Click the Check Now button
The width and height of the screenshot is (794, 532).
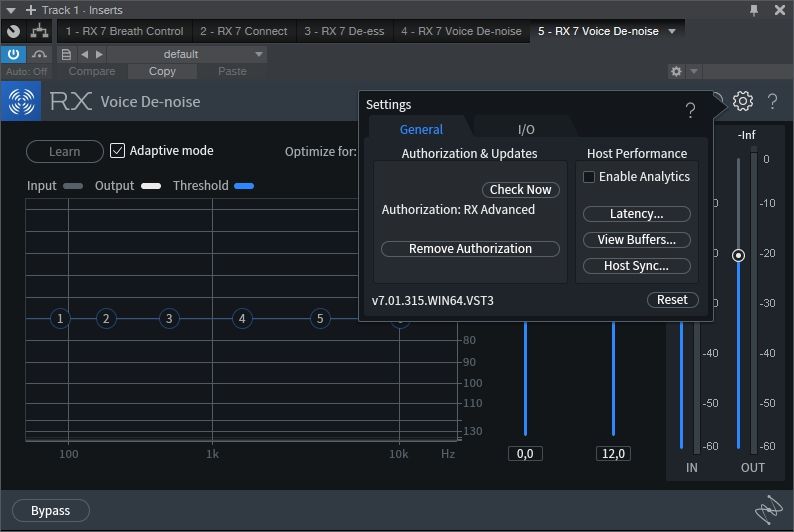[x=520, y=190]
